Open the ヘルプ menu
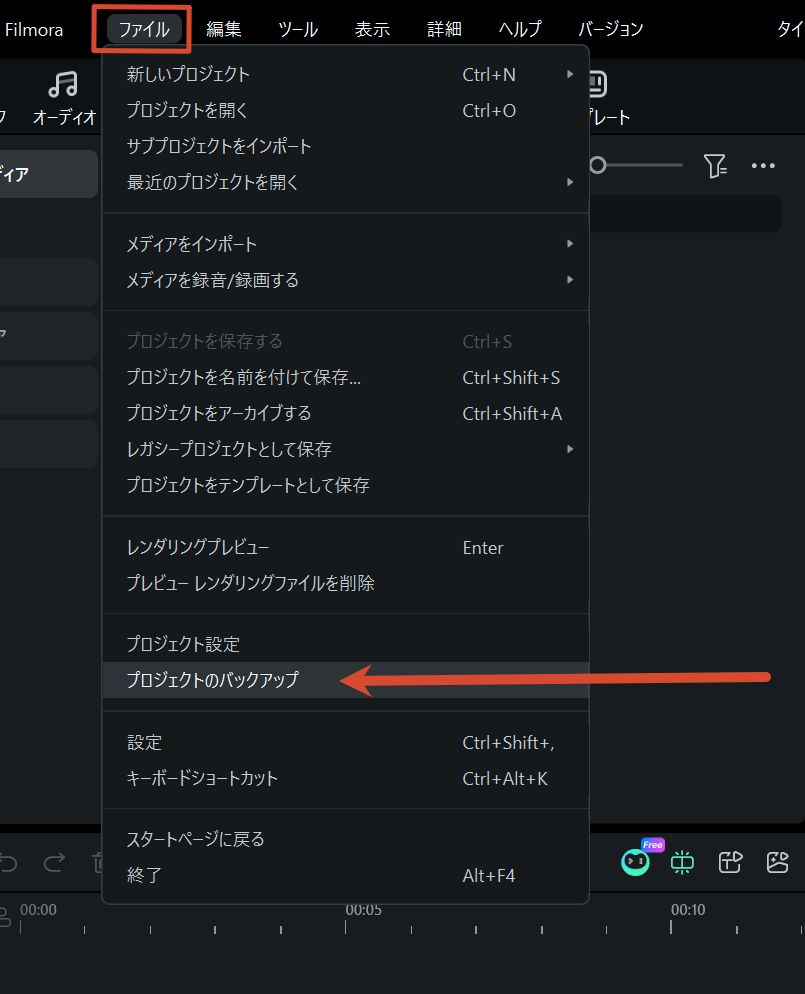The height and width of the screenshot is (994, 805). [520, 29]
